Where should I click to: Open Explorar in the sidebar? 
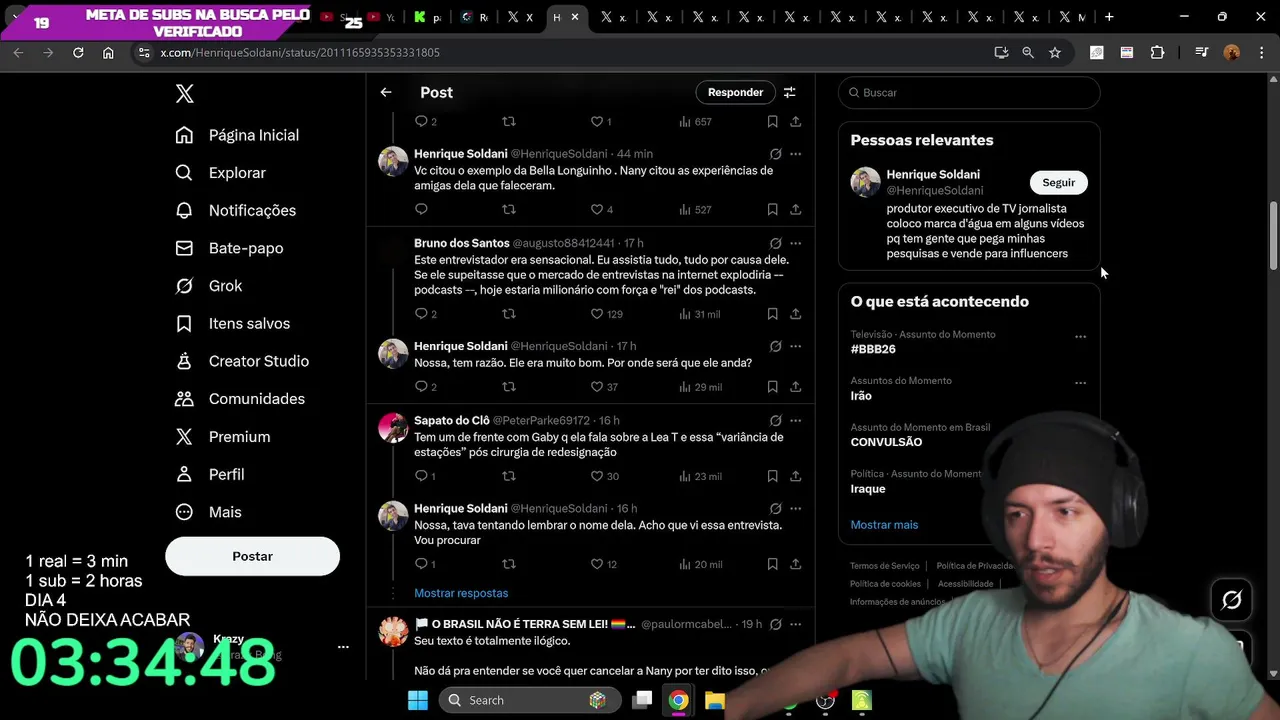(221, 173)
